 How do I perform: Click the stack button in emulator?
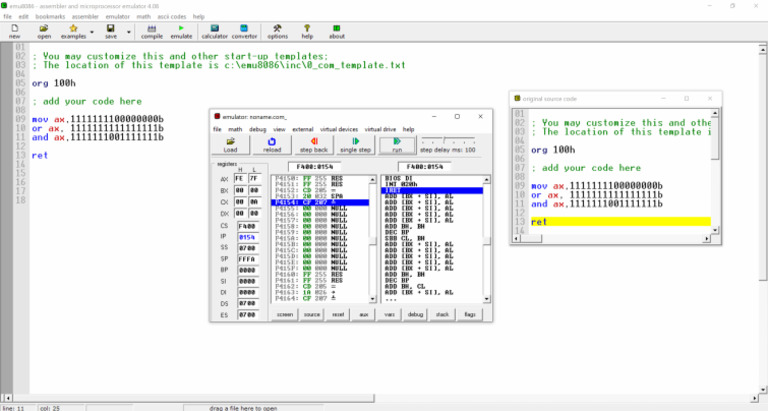(442, 314)
